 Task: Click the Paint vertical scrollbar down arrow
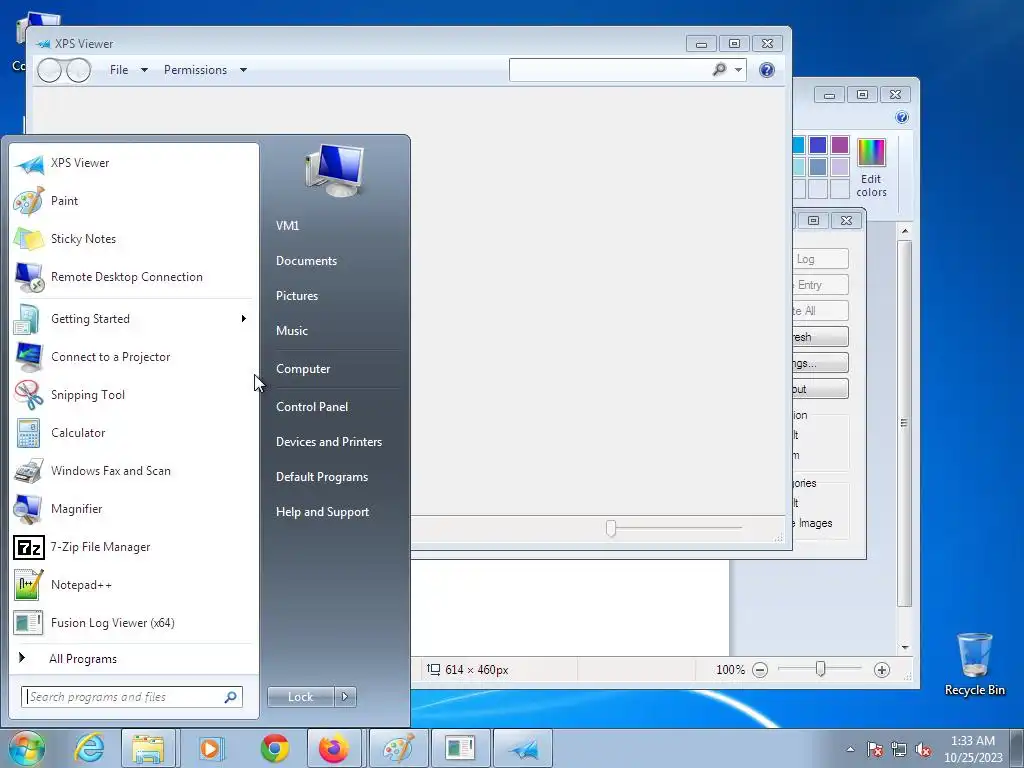pos(905,647)
